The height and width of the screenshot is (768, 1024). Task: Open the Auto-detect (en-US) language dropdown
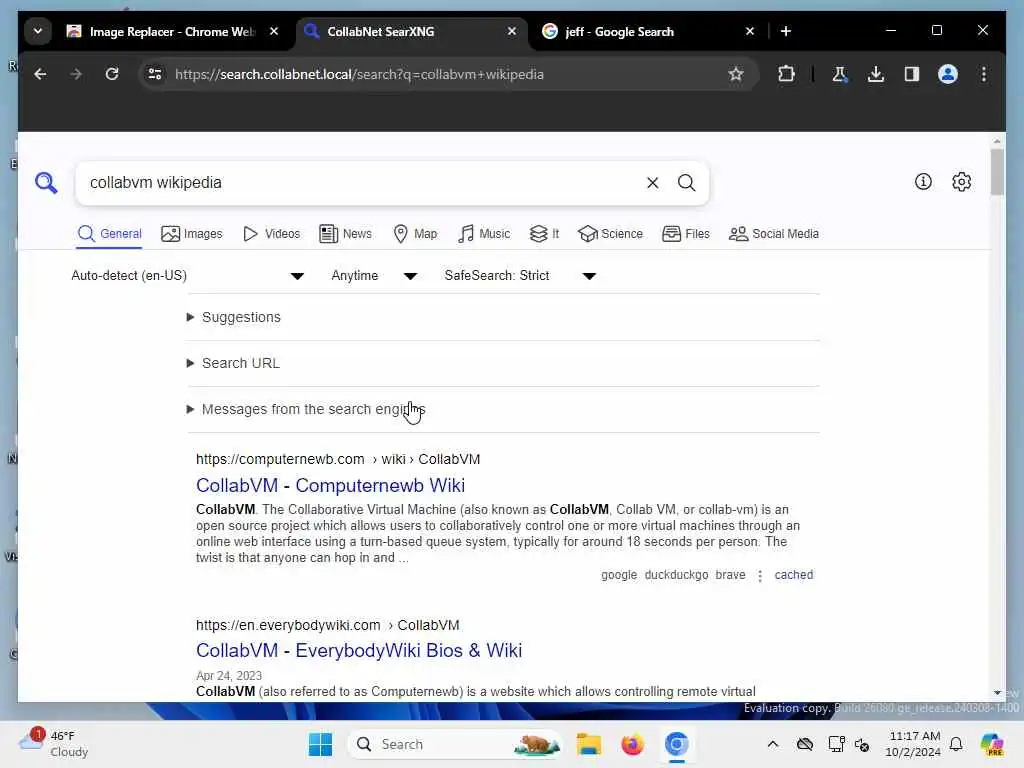[x=187, y=276]
